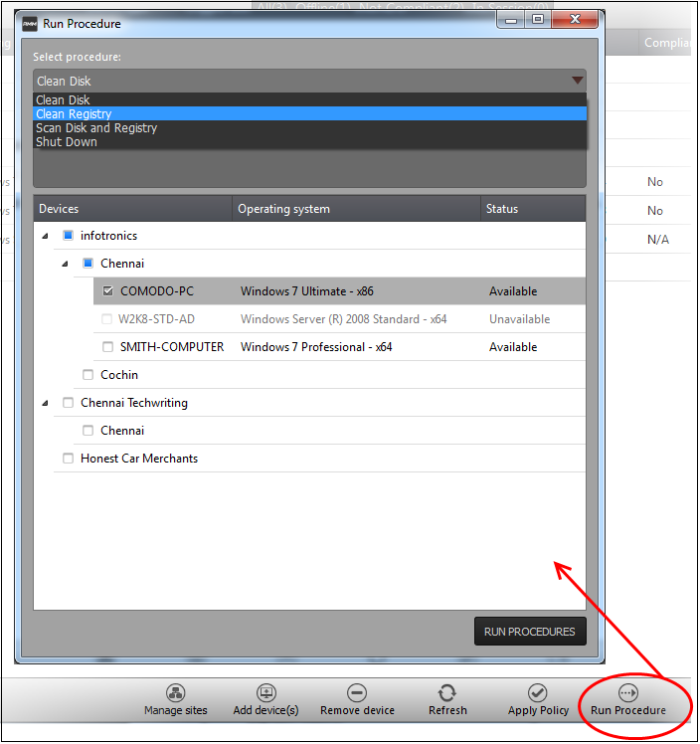Image resolution: width=700 pixels, height=744 pixels.
Task: Check the Honest Car Merchants checkbox
Action: tap(68, 458)
